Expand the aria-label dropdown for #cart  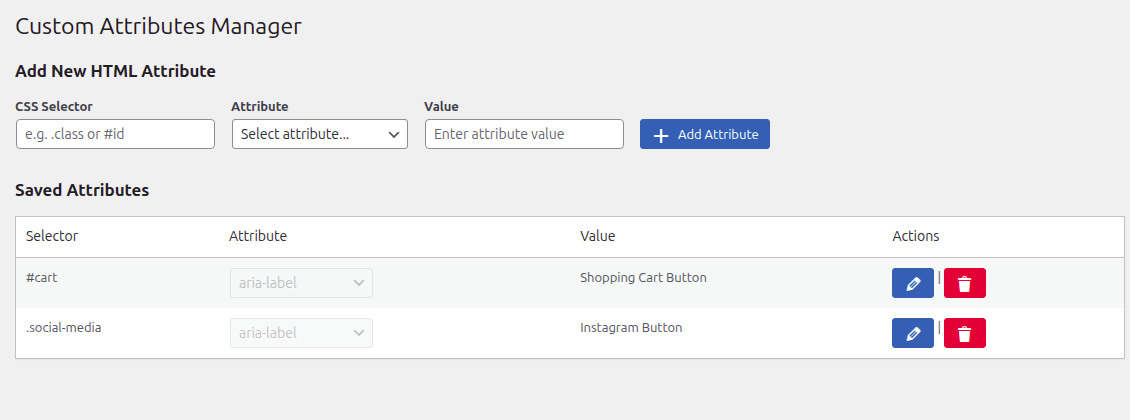[301, 283]
